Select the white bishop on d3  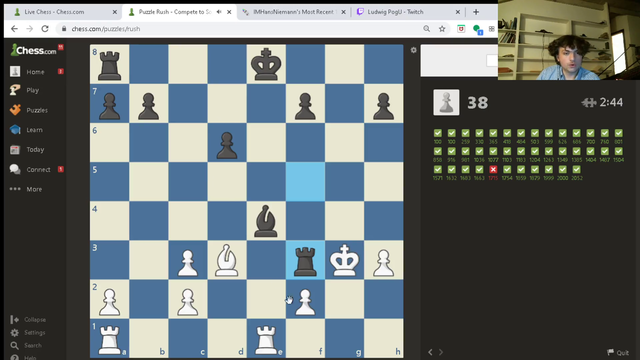pos(227,260)
